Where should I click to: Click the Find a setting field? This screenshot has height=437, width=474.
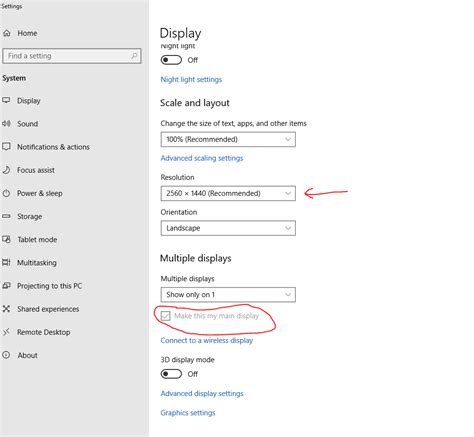coord(72,56)
